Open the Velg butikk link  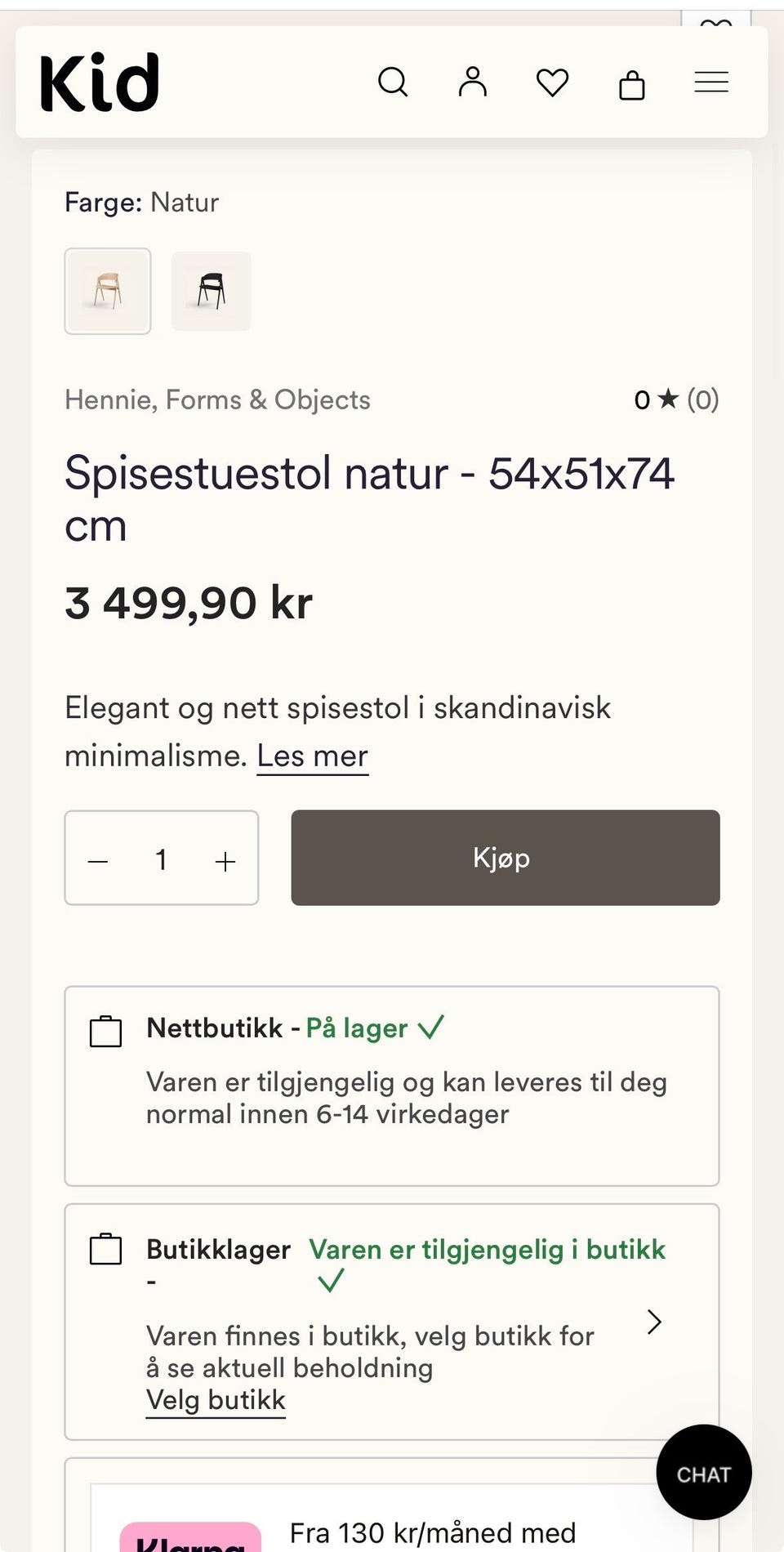point(216,1400)
